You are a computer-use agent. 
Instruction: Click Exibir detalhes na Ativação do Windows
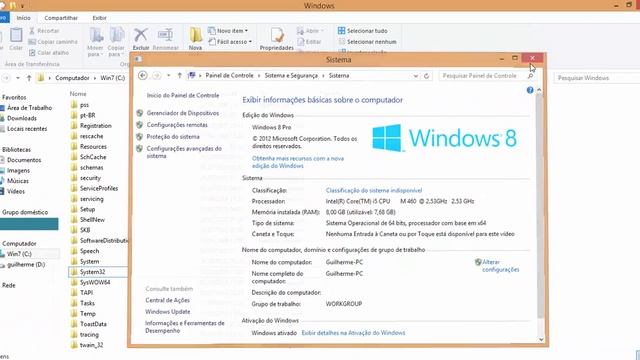click(353, 333)
